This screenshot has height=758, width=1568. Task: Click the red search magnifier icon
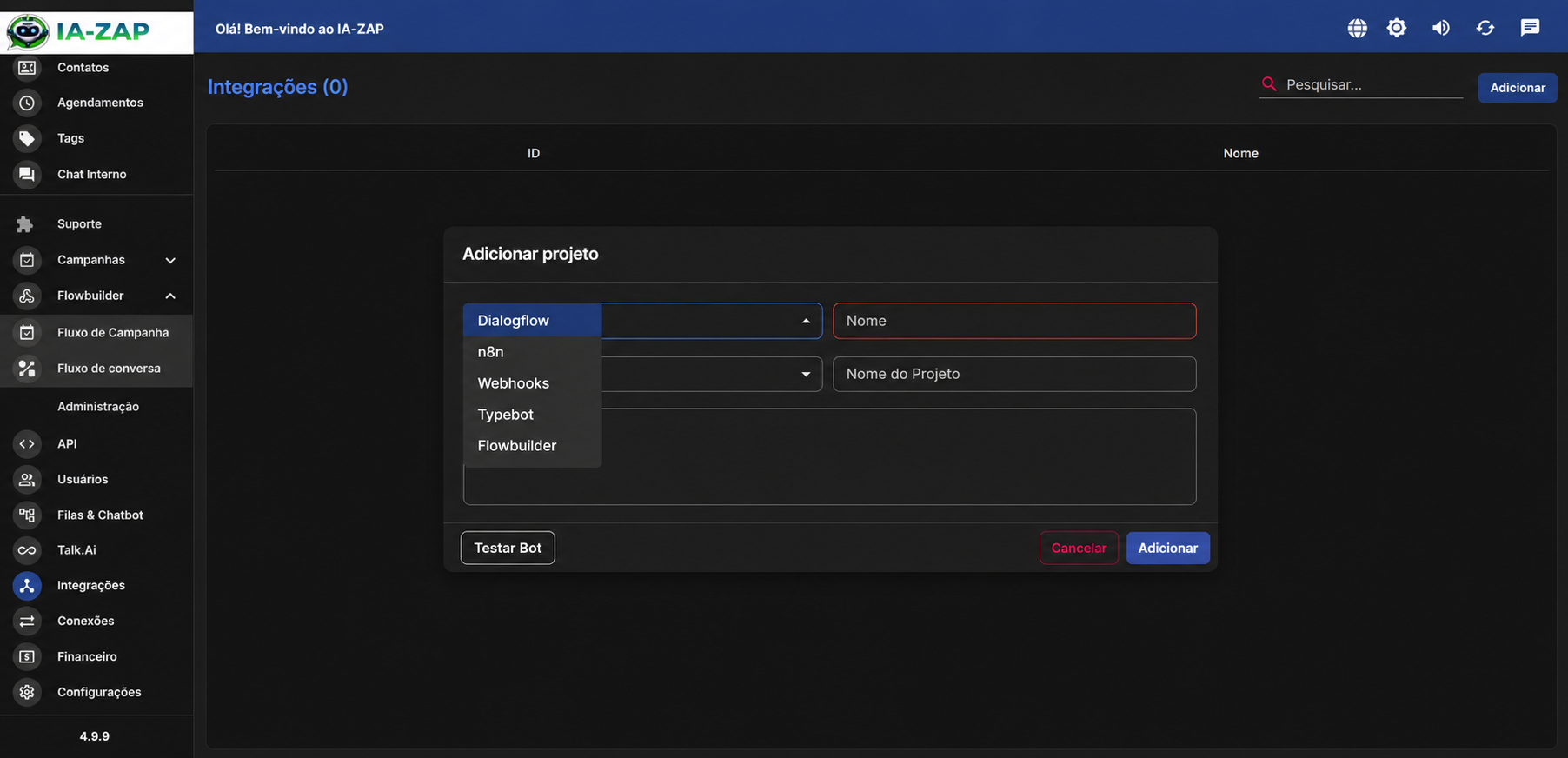click(1269, 83)
